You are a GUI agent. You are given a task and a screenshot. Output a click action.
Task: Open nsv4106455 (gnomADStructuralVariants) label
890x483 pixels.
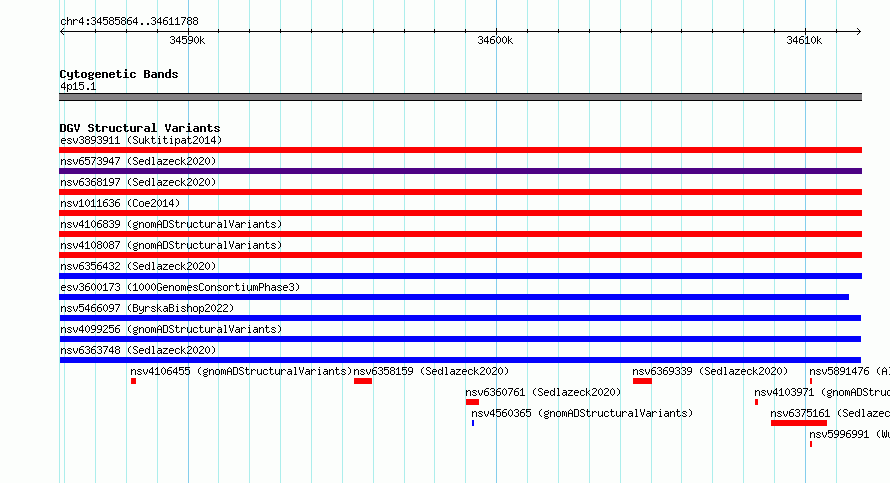[x=241, y=371]
